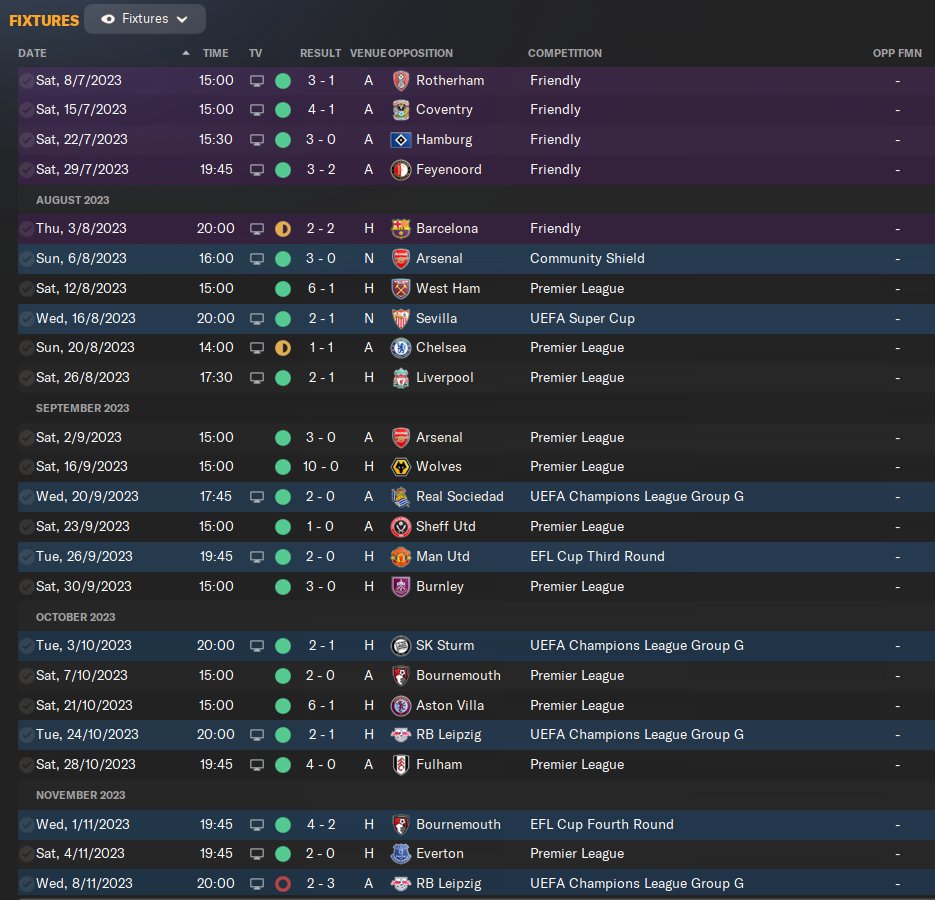
Task: Open the Liverpool opposition link
Action: pyautogui.click(x=444, y=378)
